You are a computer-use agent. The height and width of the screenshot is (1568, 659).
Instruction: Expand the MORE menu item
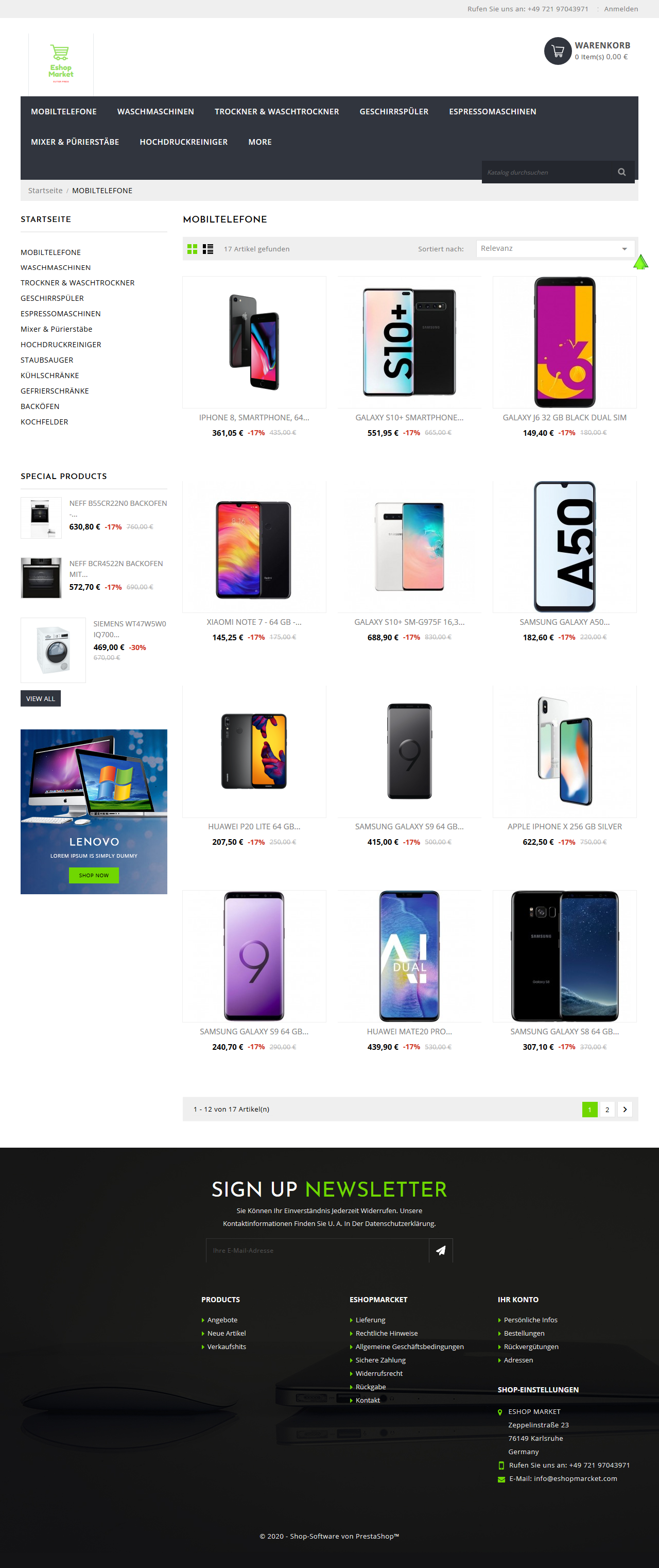(260, 142)
